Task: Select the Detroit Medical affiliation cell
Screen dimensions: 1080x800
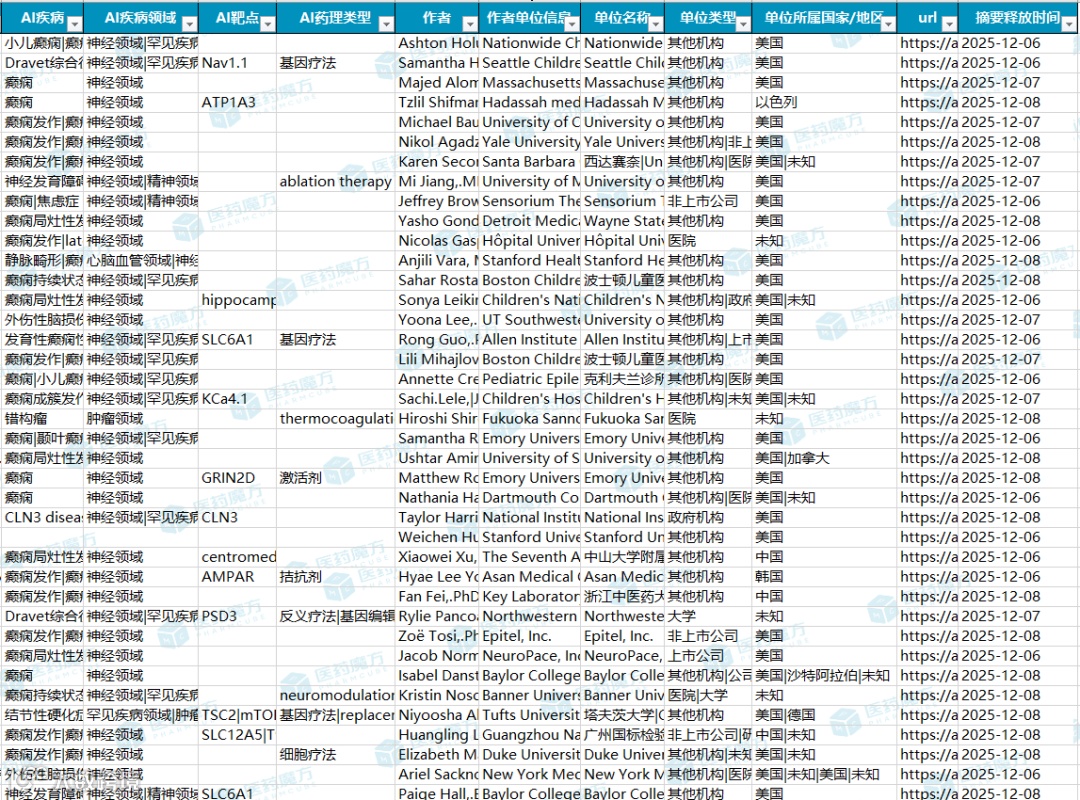Action: (530, 220)
